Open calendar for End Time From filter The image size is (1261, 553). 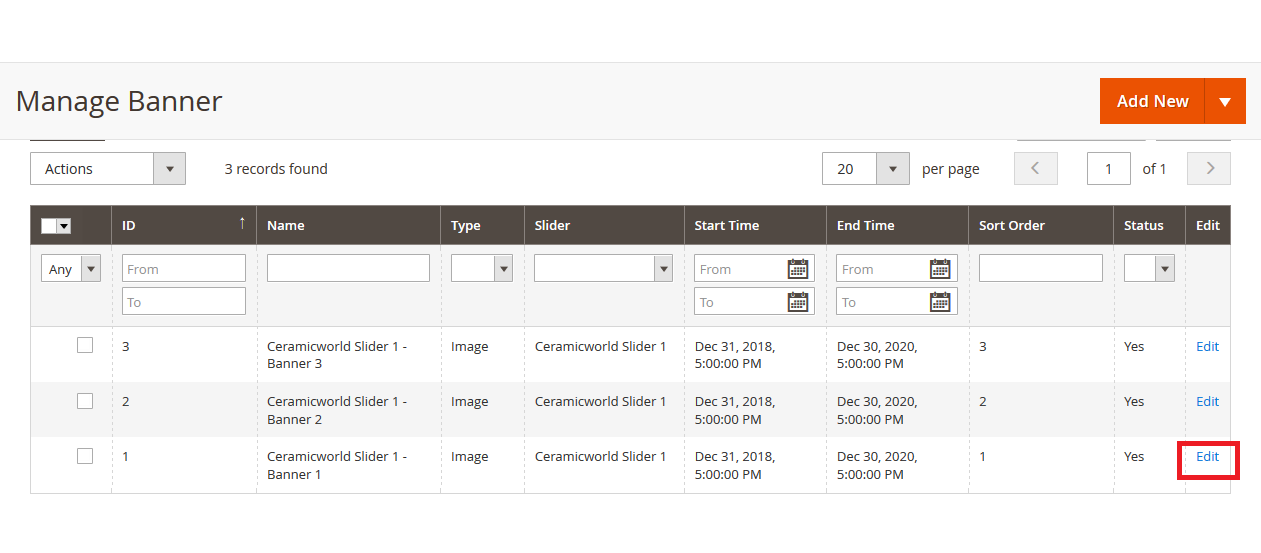940,268
